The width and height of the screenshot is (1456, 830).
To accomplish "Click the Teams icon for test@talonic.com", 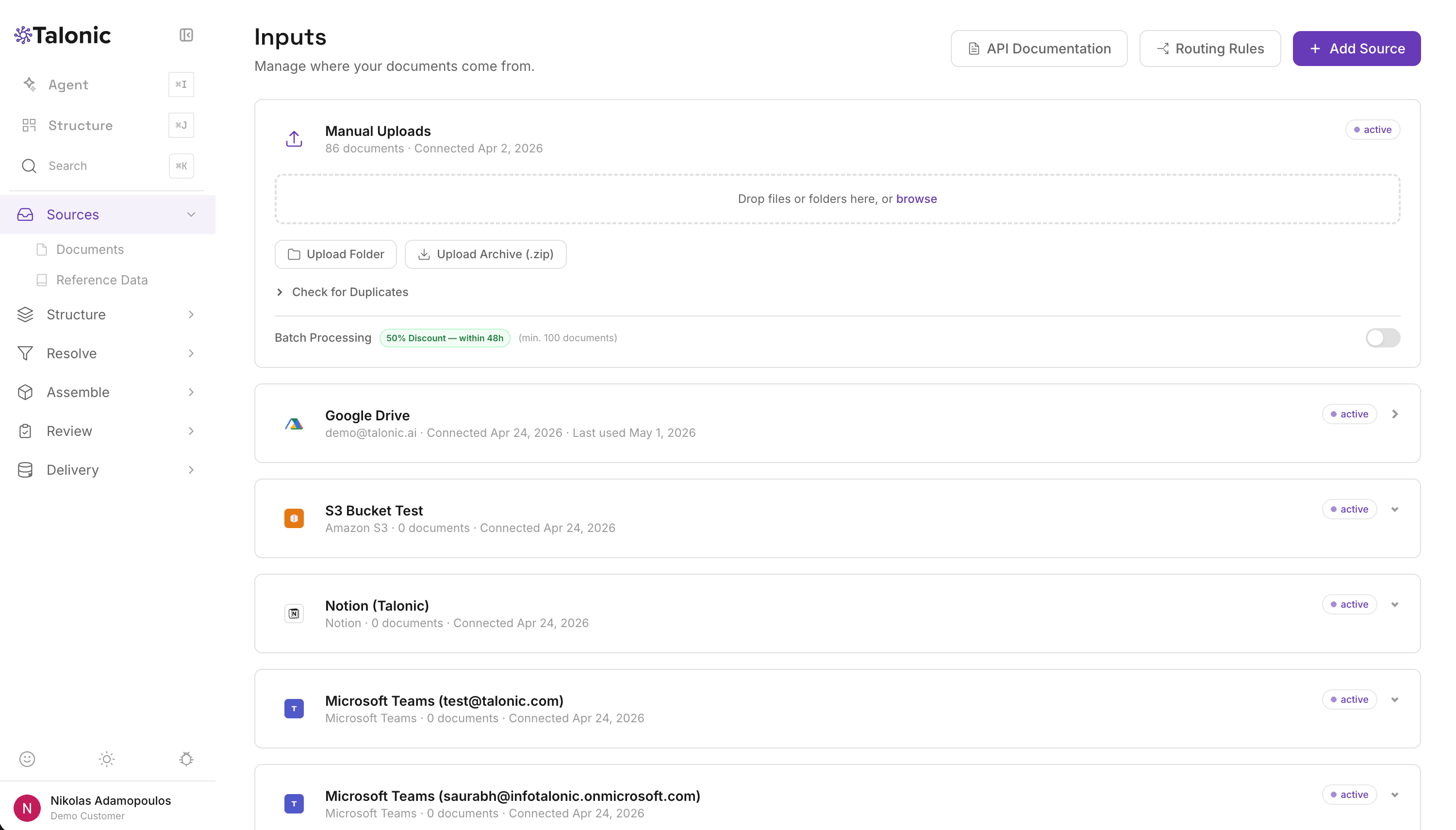I will pyautogui.click(x=294, y=709).
